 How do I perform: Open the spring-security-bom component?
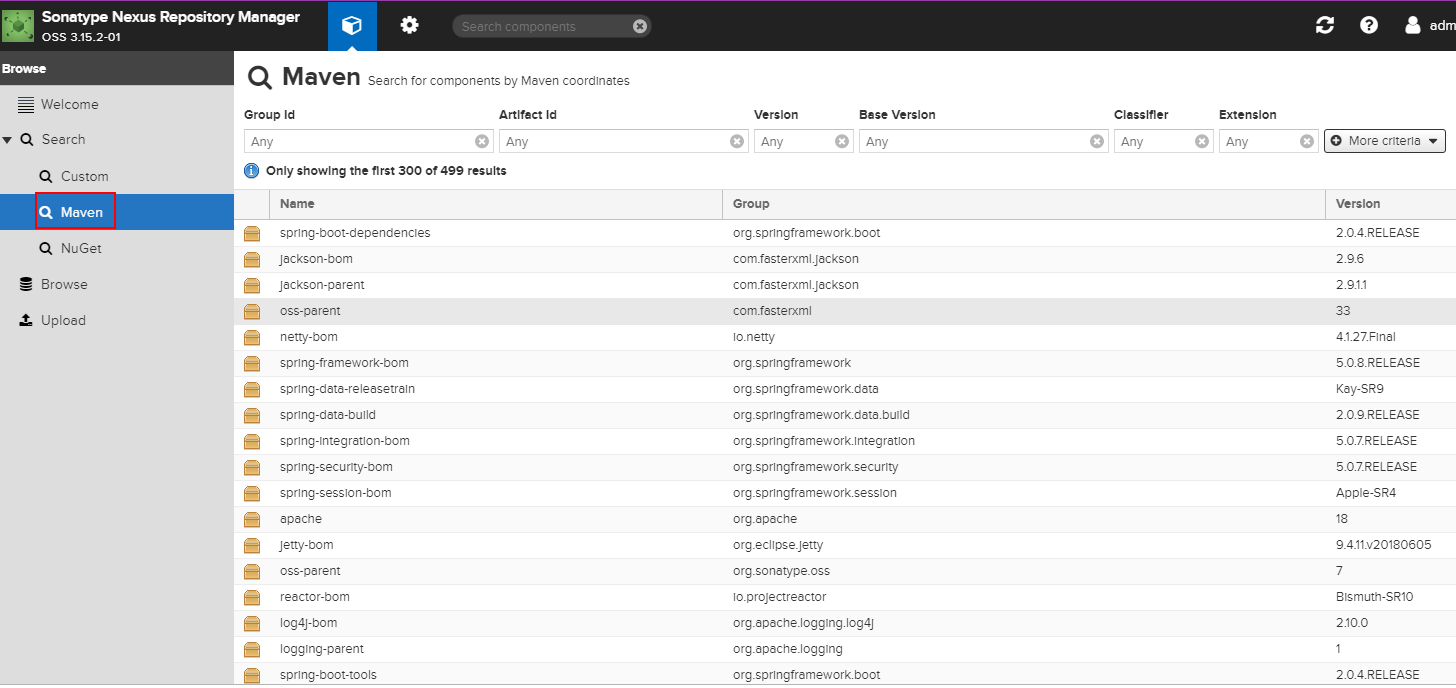(845, 467)
